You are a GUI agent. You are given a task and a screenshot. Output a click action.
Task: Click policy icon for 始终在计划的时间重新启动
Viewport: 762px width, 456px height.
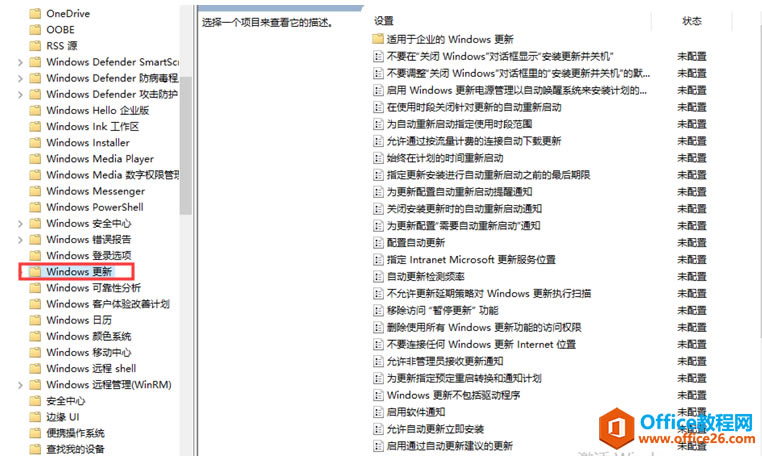(378, 158)
